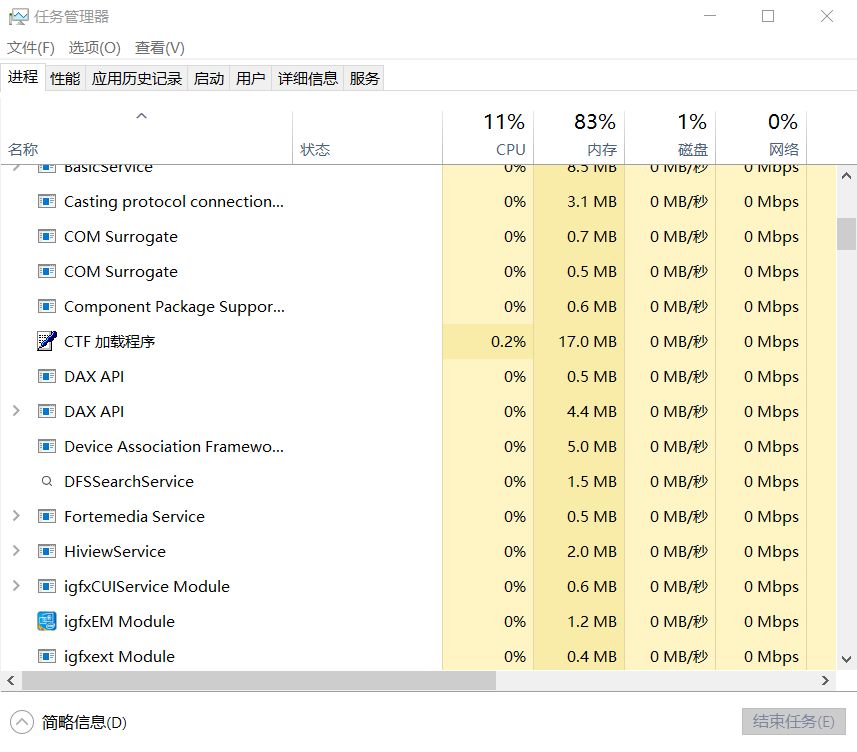Sort by the 名称 column header
857x752 pixels.
(x=146, y=137)
